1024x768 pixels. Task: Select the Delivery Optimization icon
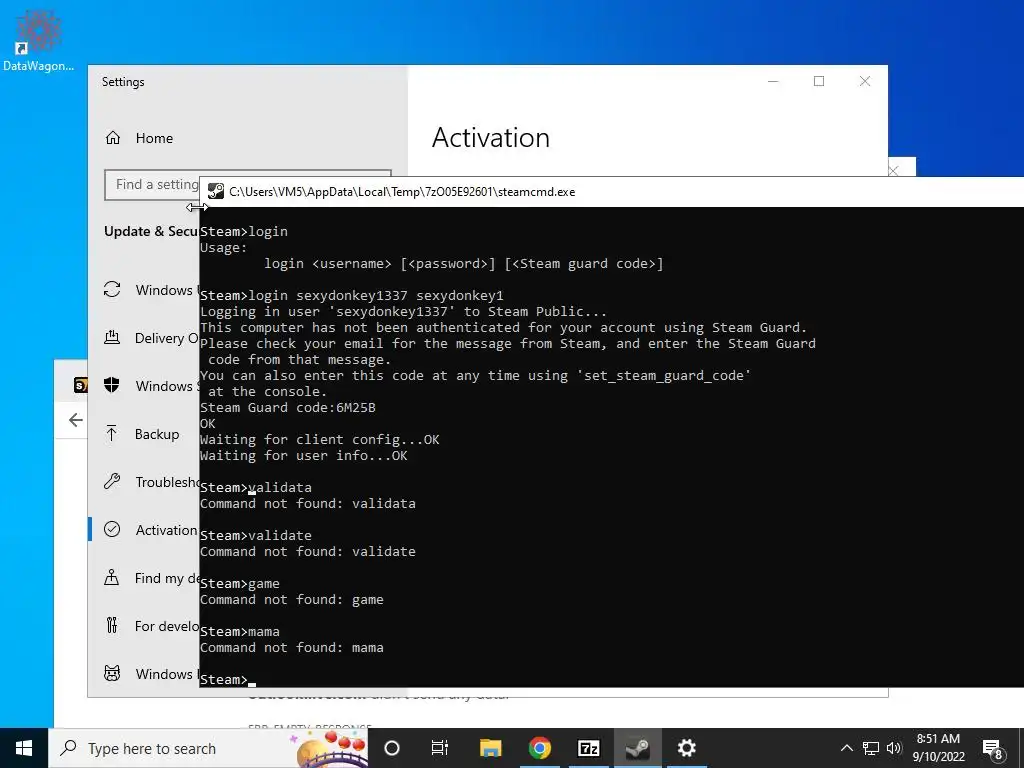[x=112, y=338]
